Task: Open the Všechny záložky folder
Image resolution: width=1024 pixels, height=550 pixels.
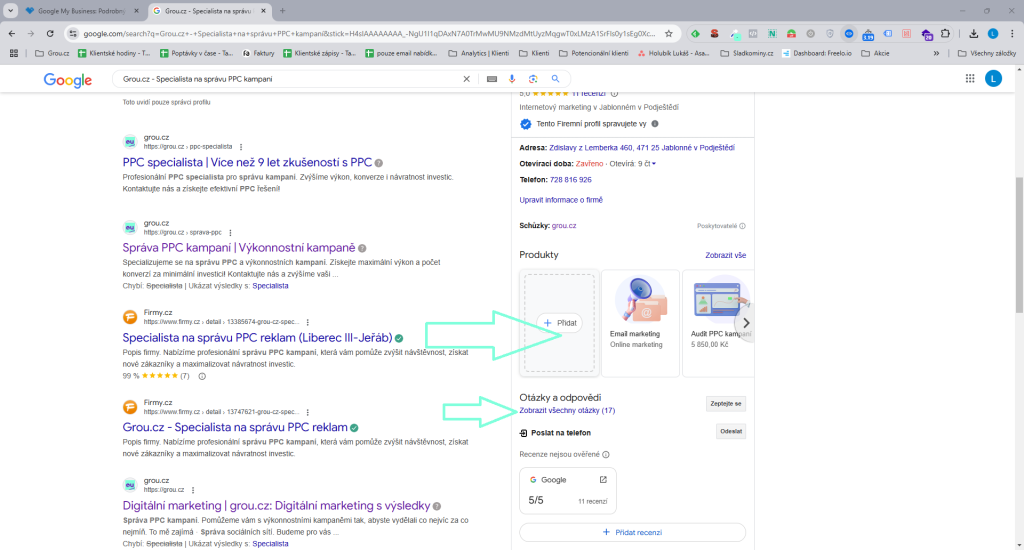Action: pos(987,54)
